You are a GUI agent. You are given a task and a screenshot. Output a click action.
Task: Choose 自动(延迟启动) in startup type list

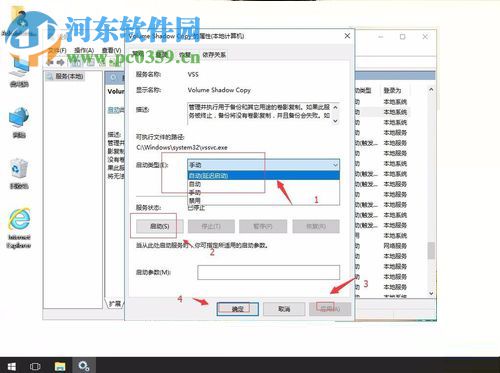(x=263, y=175)
